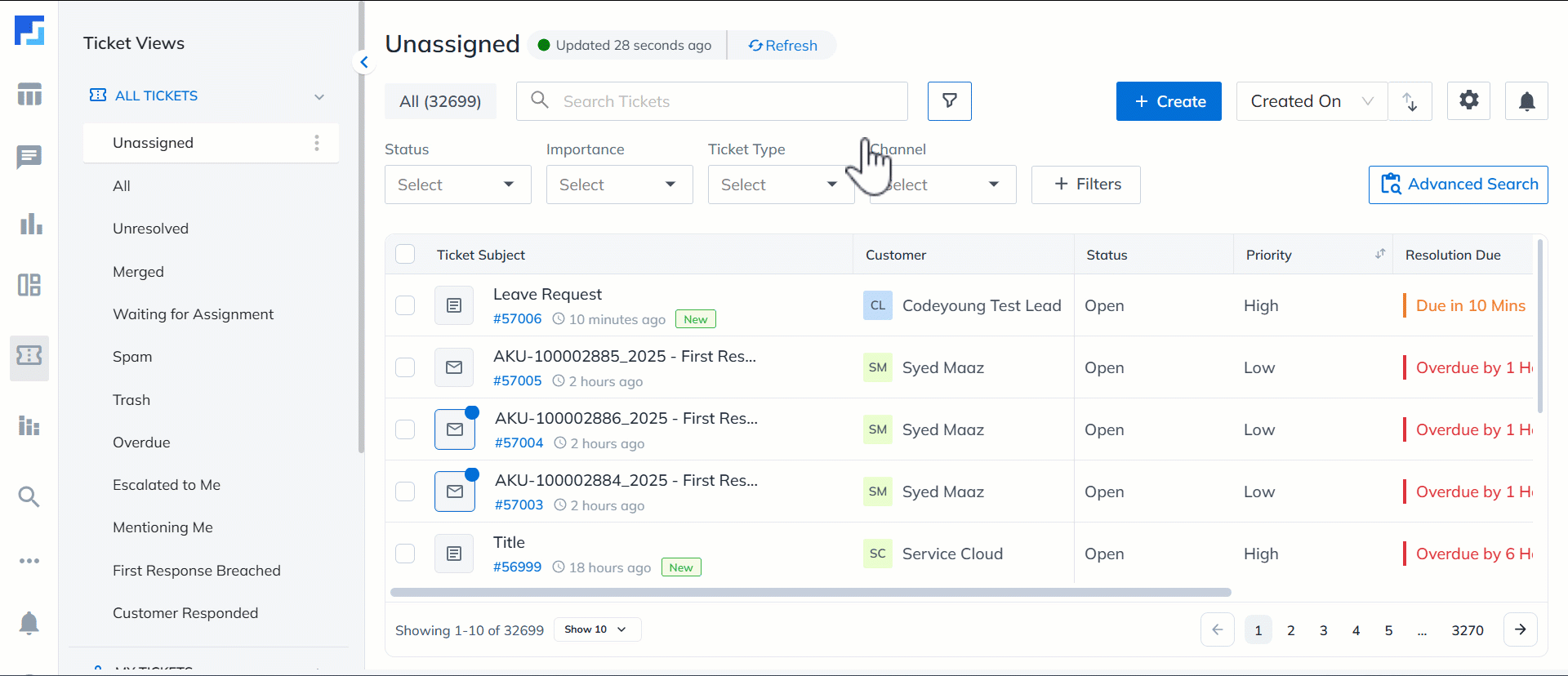
Task: Expand the Importance filter dropdown
Action: click(x=619, y=185)
